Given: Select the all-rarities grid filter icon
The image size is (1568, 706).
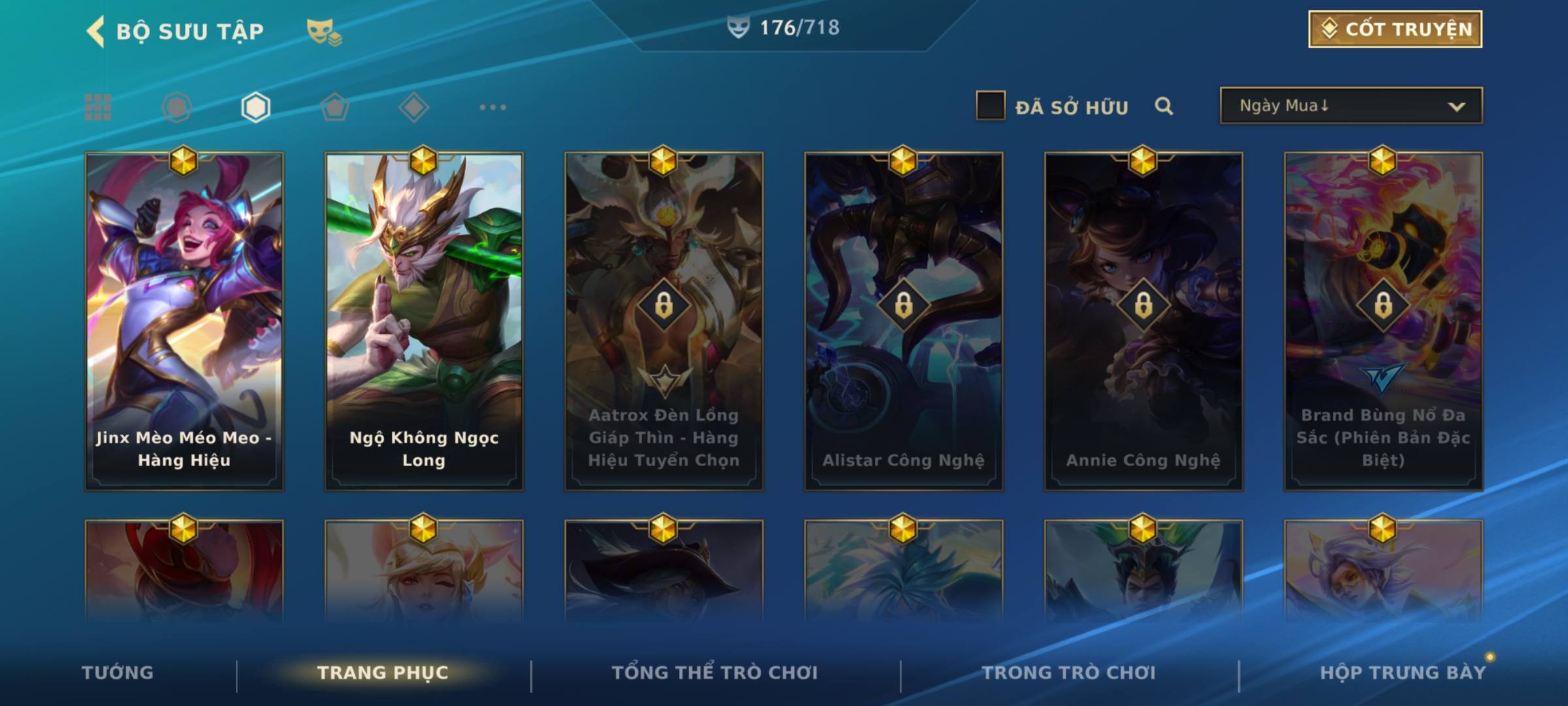Looking at the screenshot, I should pos(98,107).
